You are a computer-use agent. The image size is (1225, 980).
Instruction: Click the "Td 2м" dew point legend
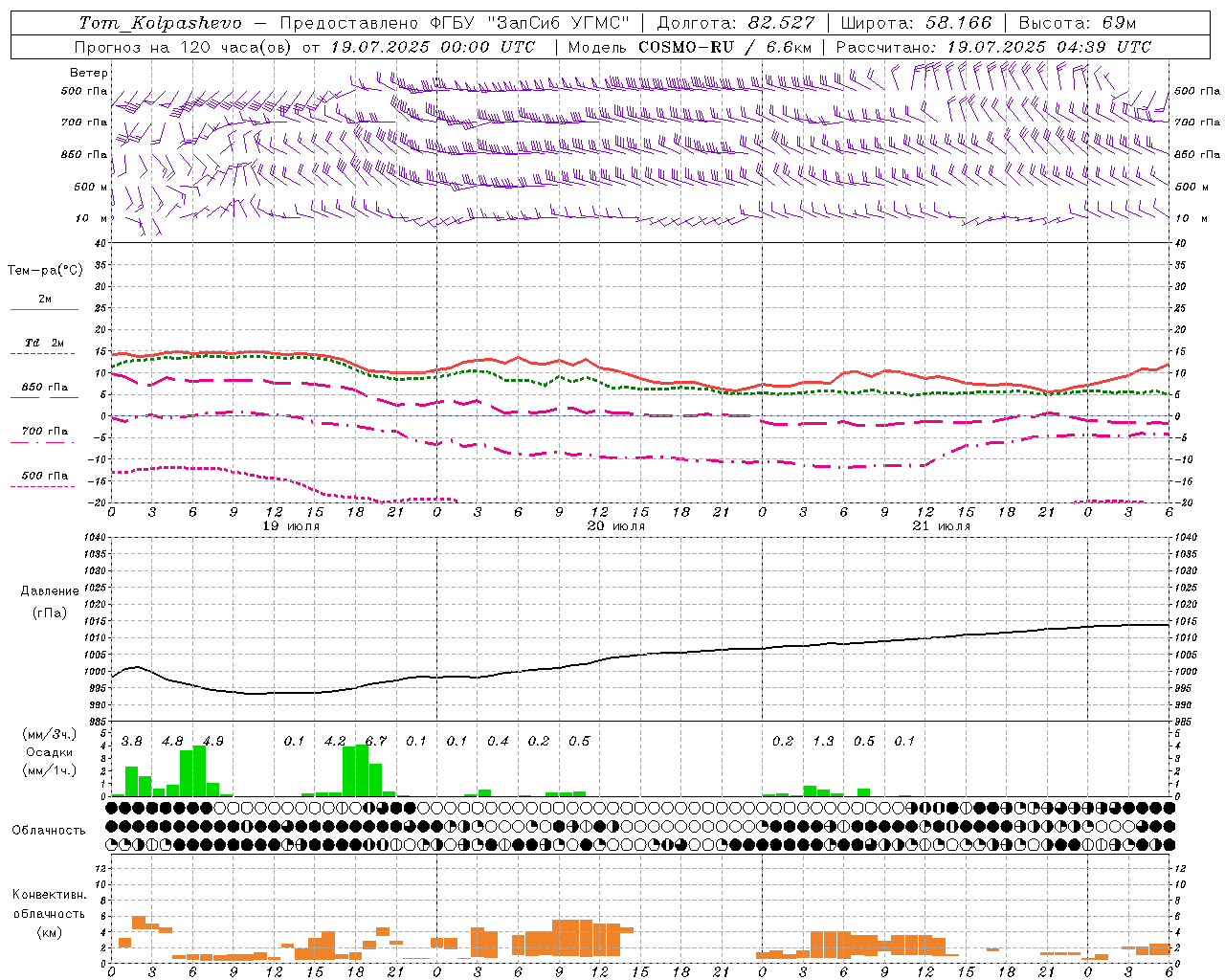pos(44,343)
